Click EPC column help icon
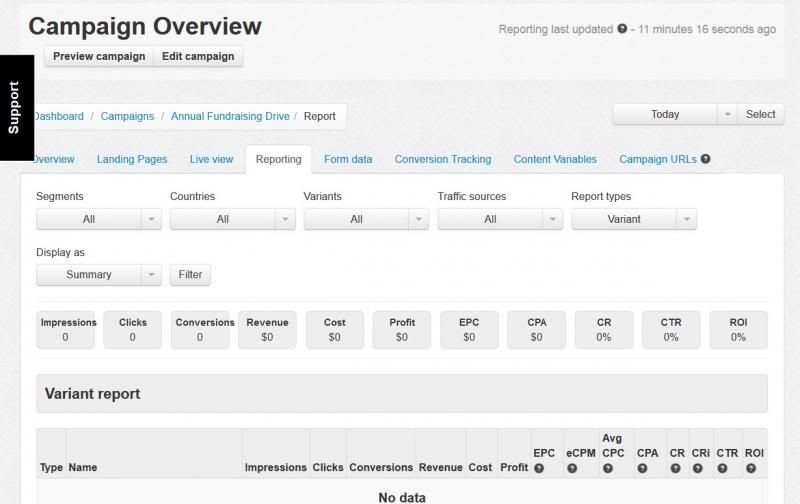Image resolution: width=800 pixels, height=504 pixels. click(539, 468)
